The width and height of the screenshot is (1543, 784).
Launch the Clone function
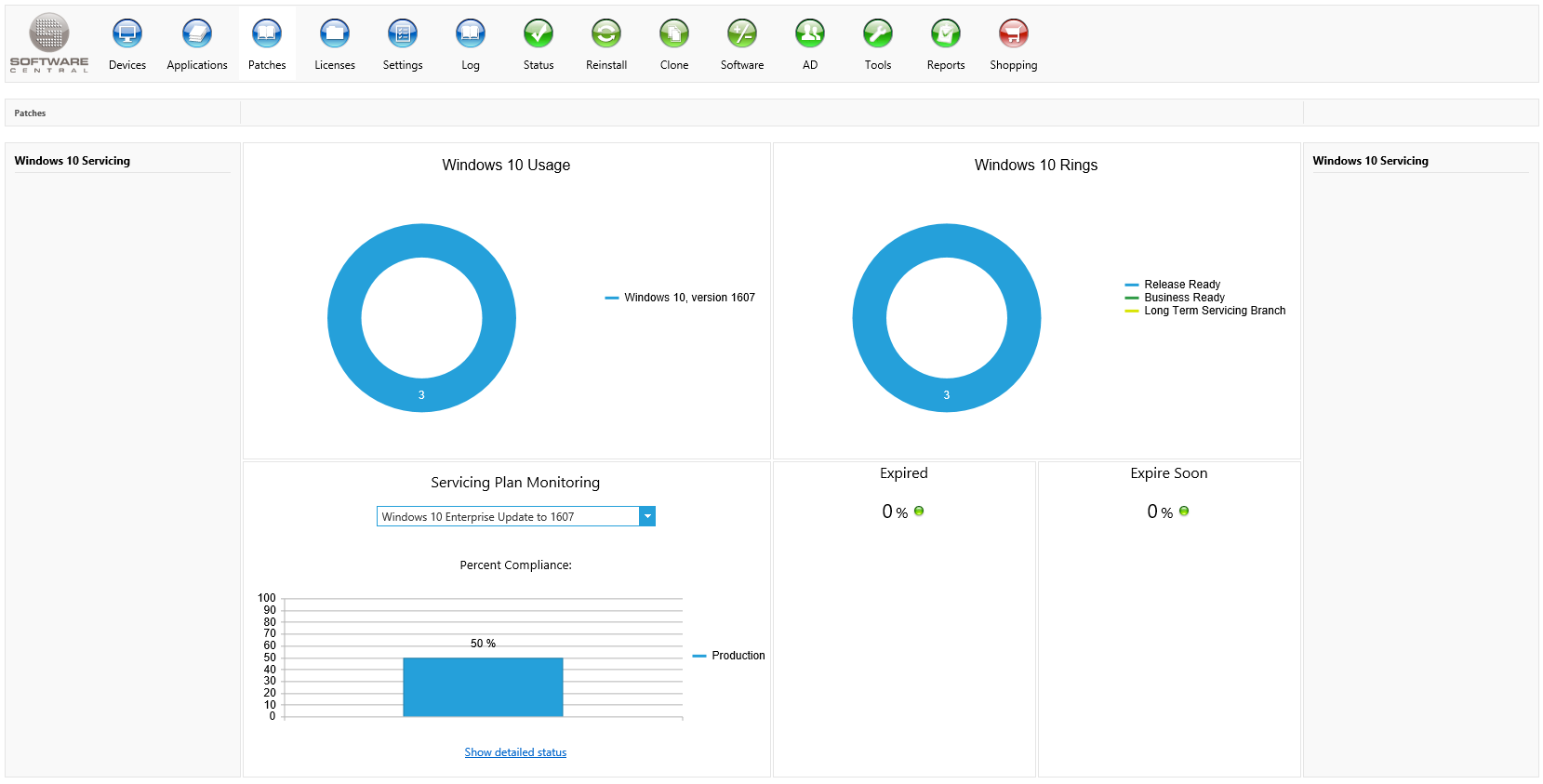674,34
